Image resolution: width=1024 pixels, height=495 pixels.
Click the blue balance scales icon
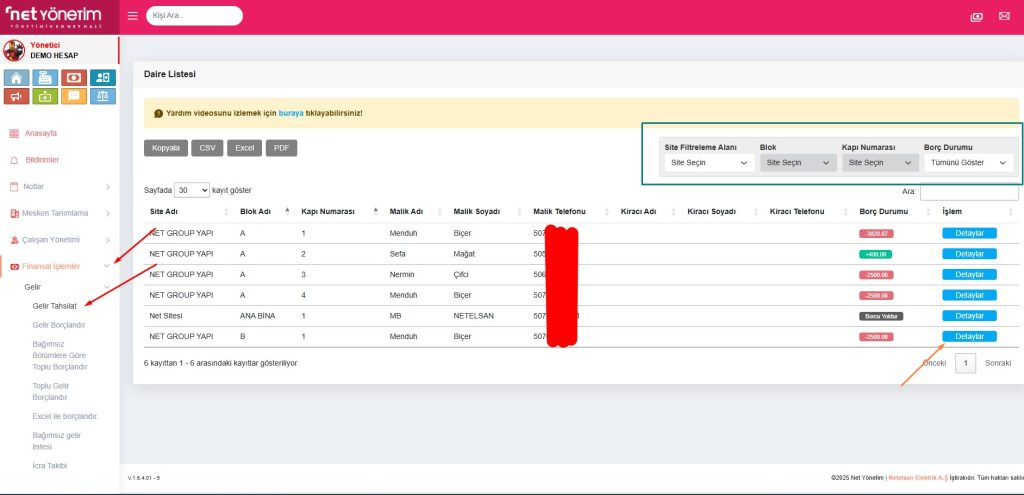(103, 97)
